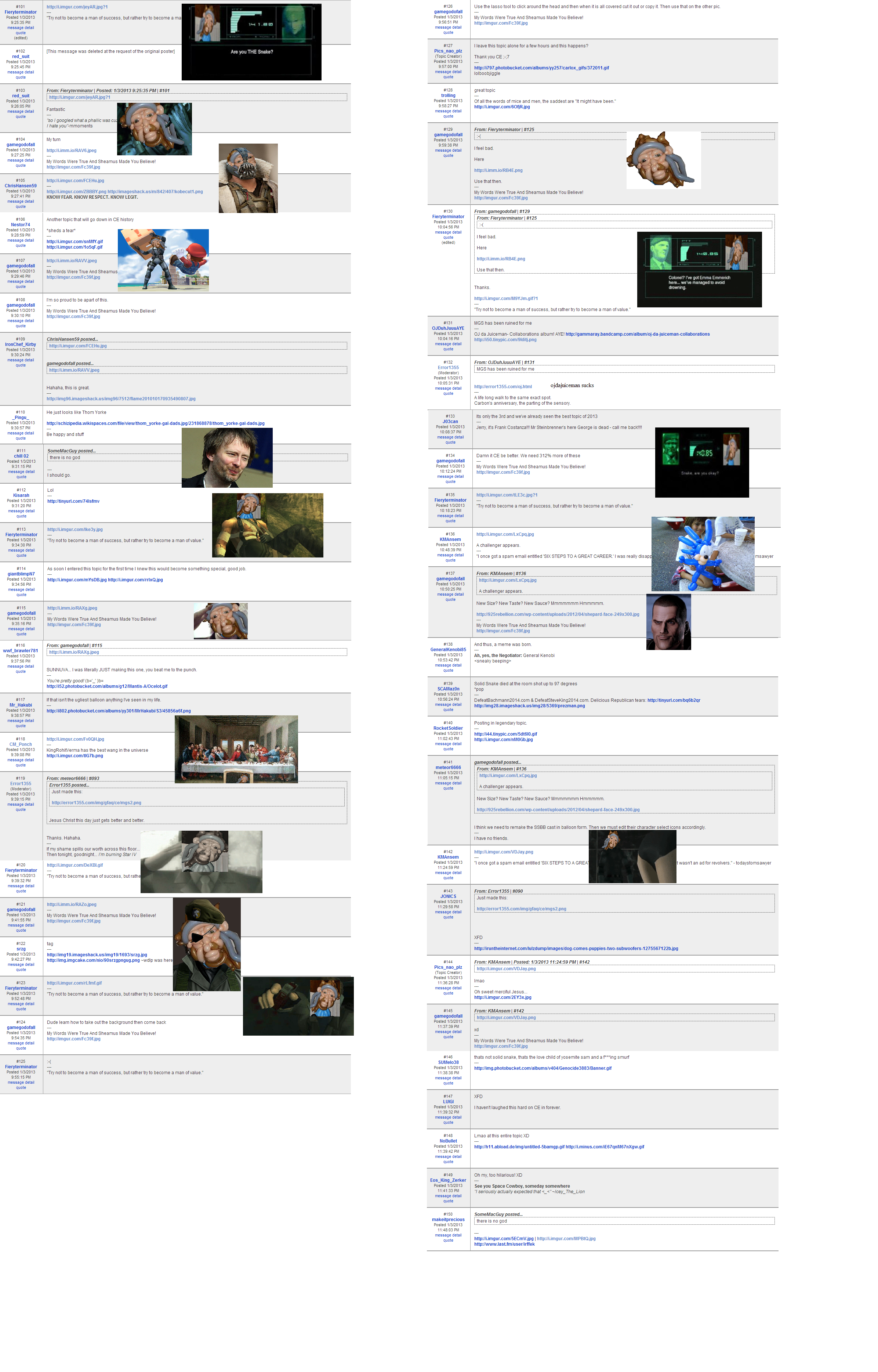Open GeneralKenobi85's user profile
The height and width of the screenshot is (1372, 878).
coord(448,650)
